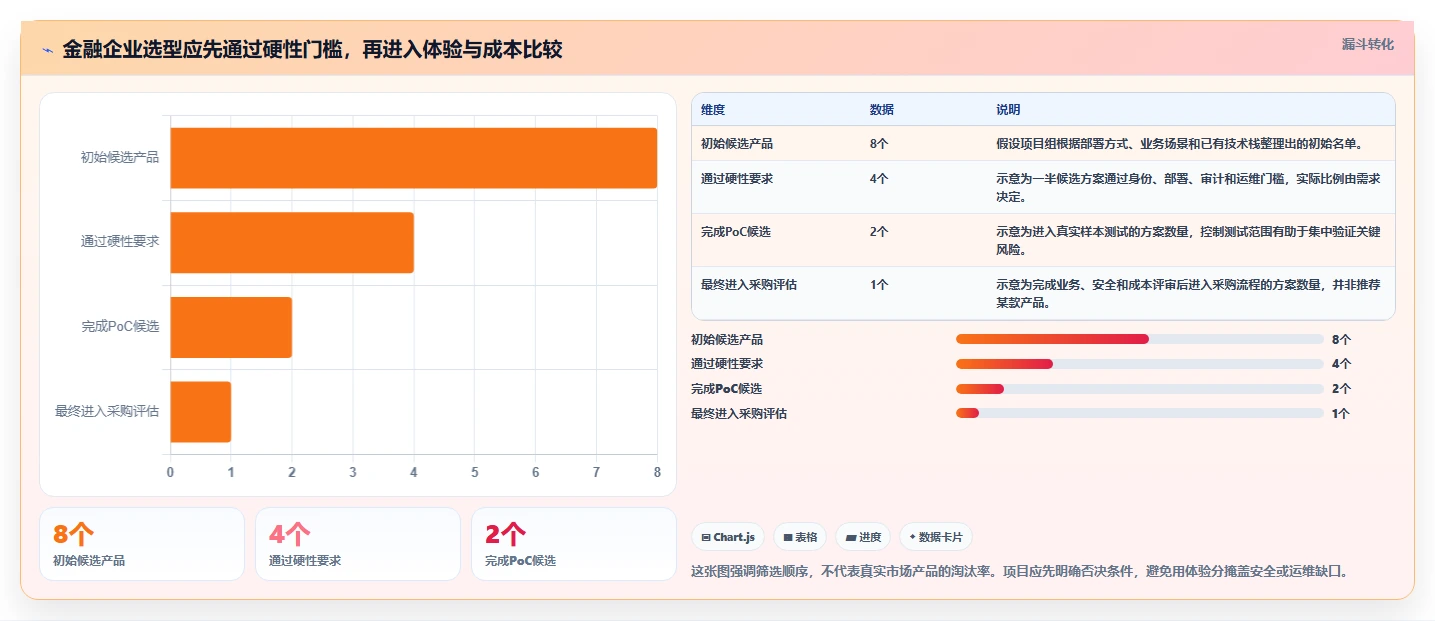Select the 进度 chip
The width and height of the screenshot is (1435, 621).
tap(863, 537)
